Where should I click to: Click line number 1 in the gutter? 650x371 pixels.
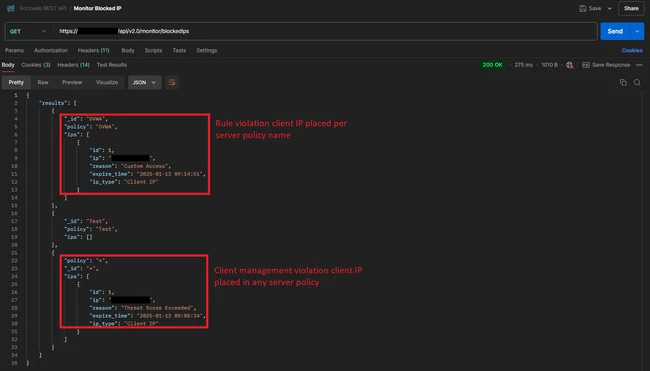16,95
